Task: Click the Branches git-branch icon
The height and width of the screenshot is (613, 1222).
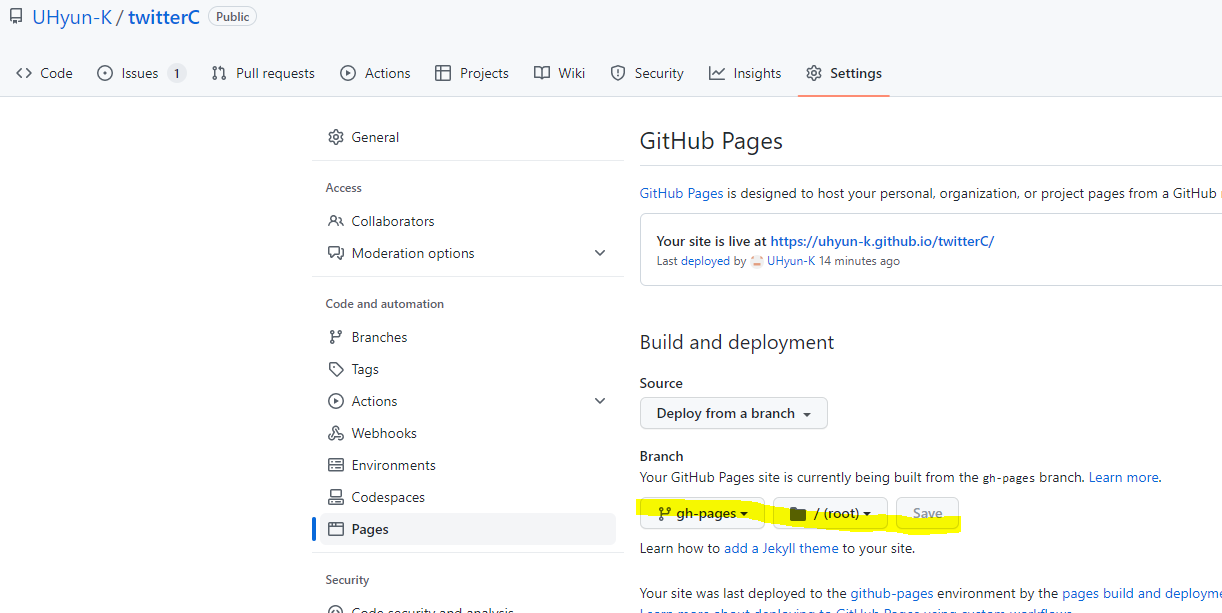Action: (x=336, y=337)
